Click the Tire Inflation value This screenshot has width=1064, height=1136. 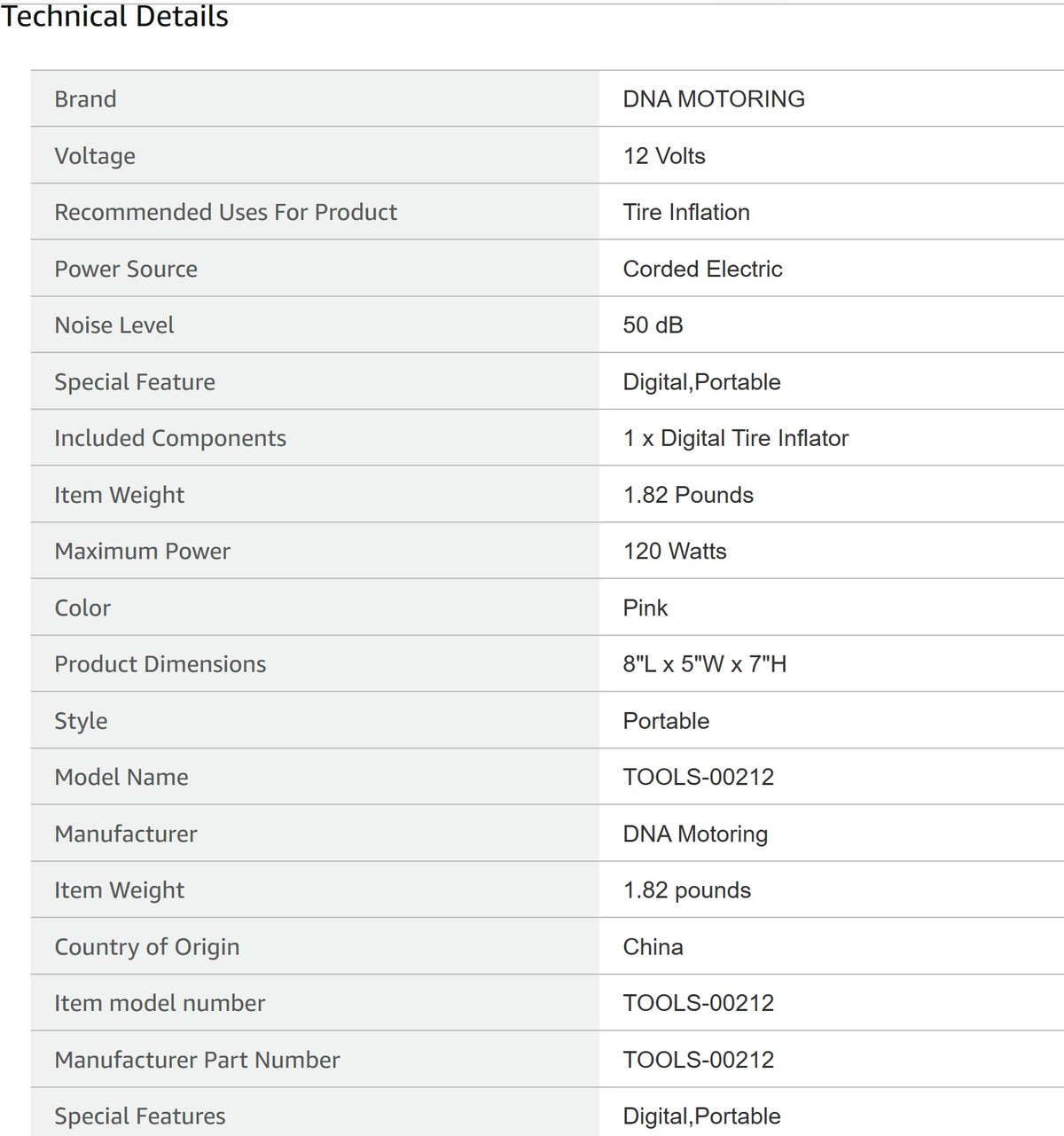(686, 212)
